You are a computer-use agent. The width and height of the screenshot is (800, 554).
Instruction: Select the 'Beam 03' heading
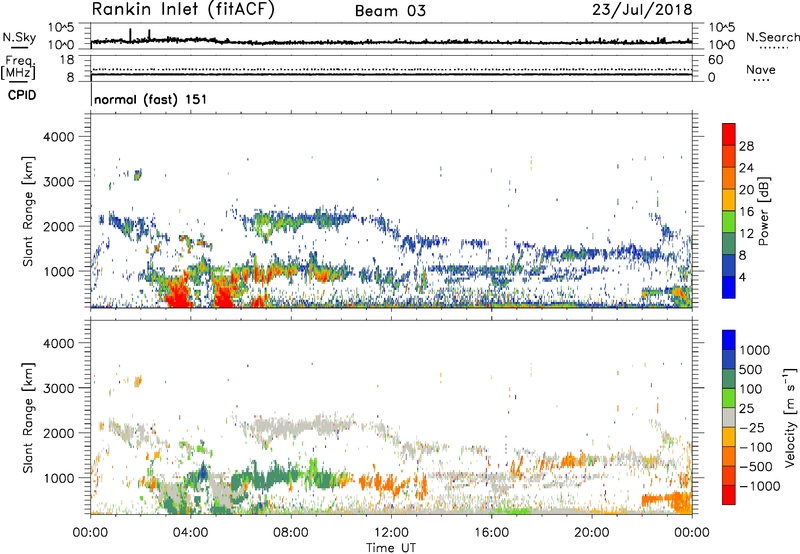coord(390,11)
